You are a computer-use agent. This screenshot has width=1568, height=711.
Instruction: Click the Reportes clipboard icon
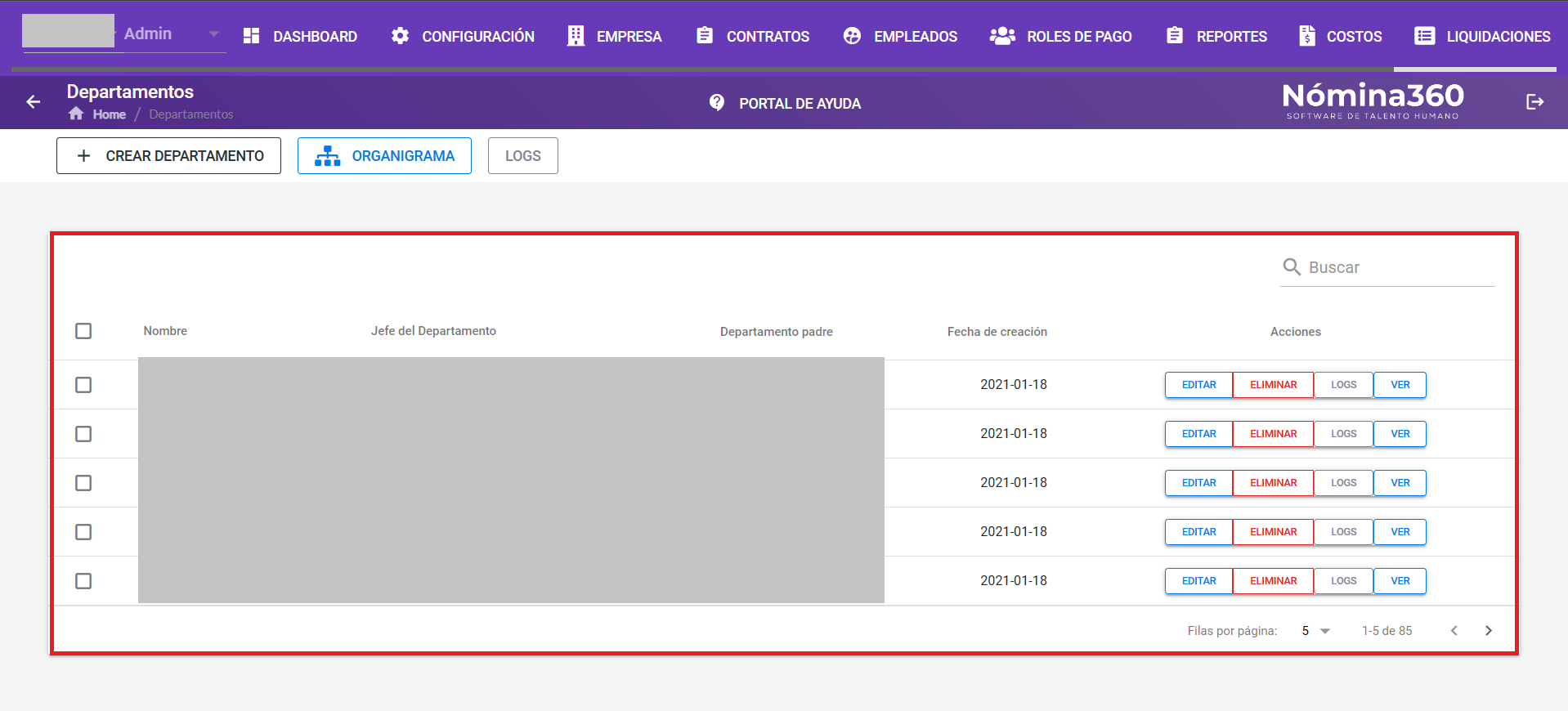point(1175,35)
